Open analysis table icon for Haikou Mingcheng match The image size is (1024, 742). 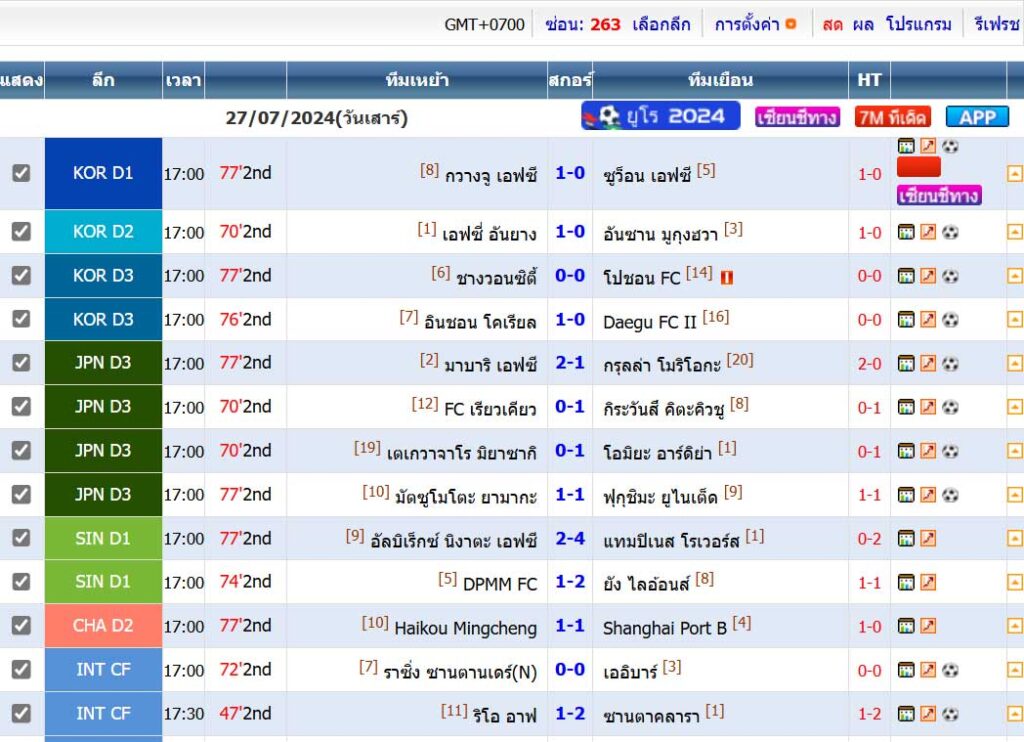[x=906, y=626]
